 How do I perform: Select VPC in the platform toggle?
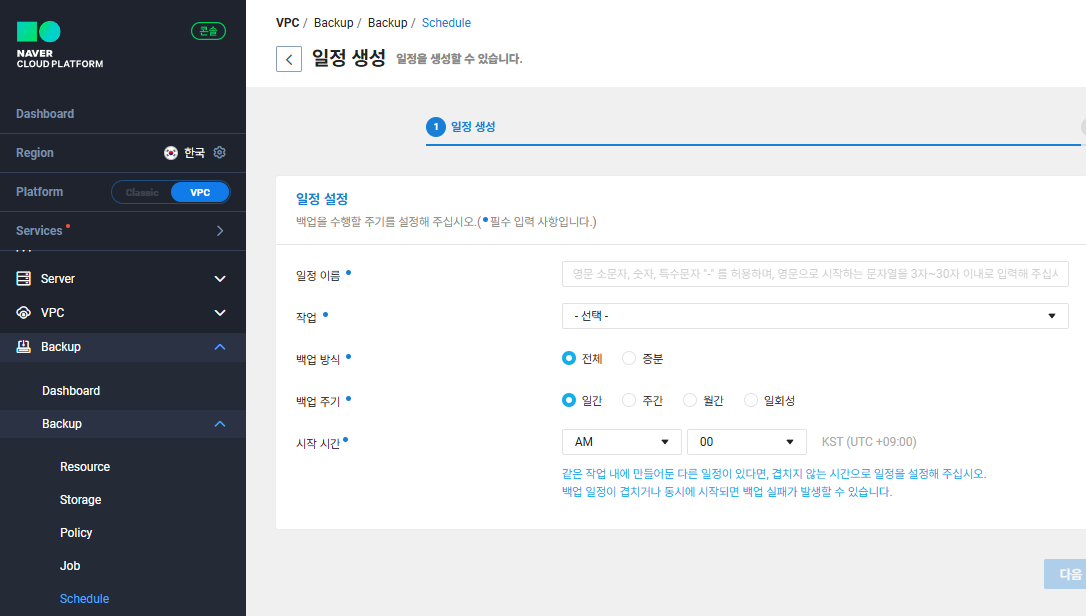200,193
